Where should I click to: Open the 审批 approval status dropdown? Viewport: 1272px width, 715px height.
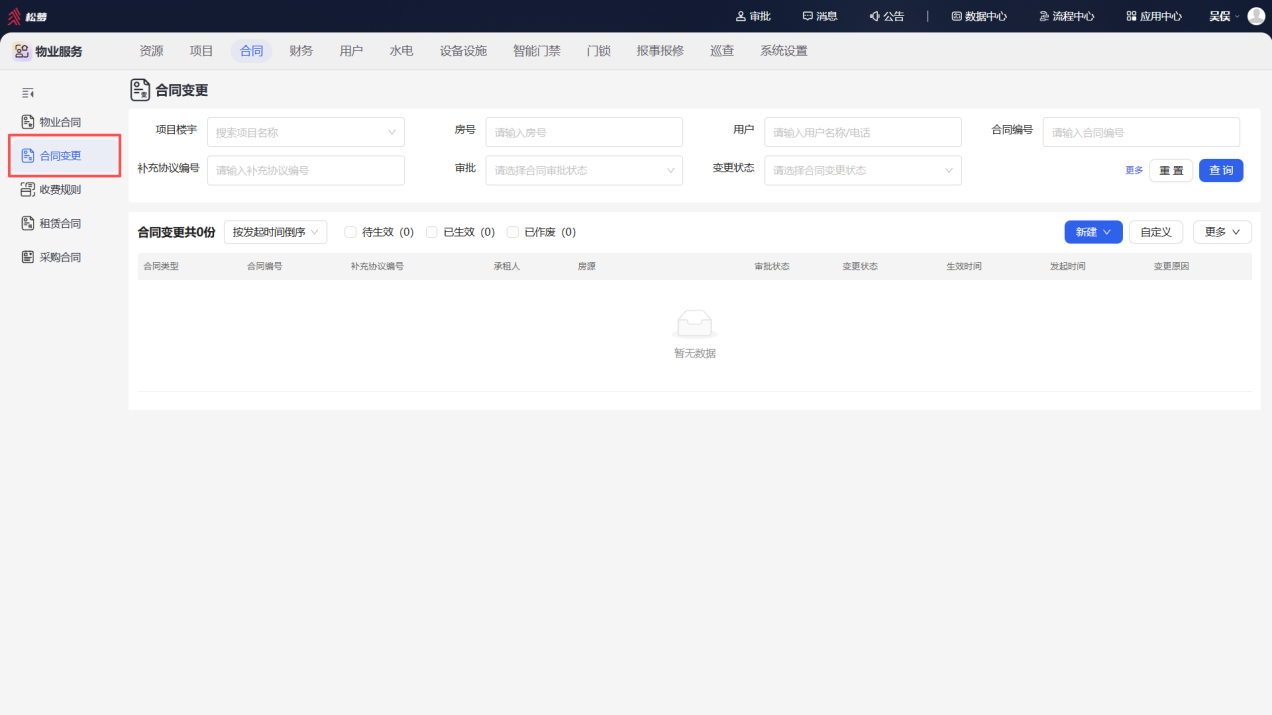pyautogui.click(x=584, y=170)
